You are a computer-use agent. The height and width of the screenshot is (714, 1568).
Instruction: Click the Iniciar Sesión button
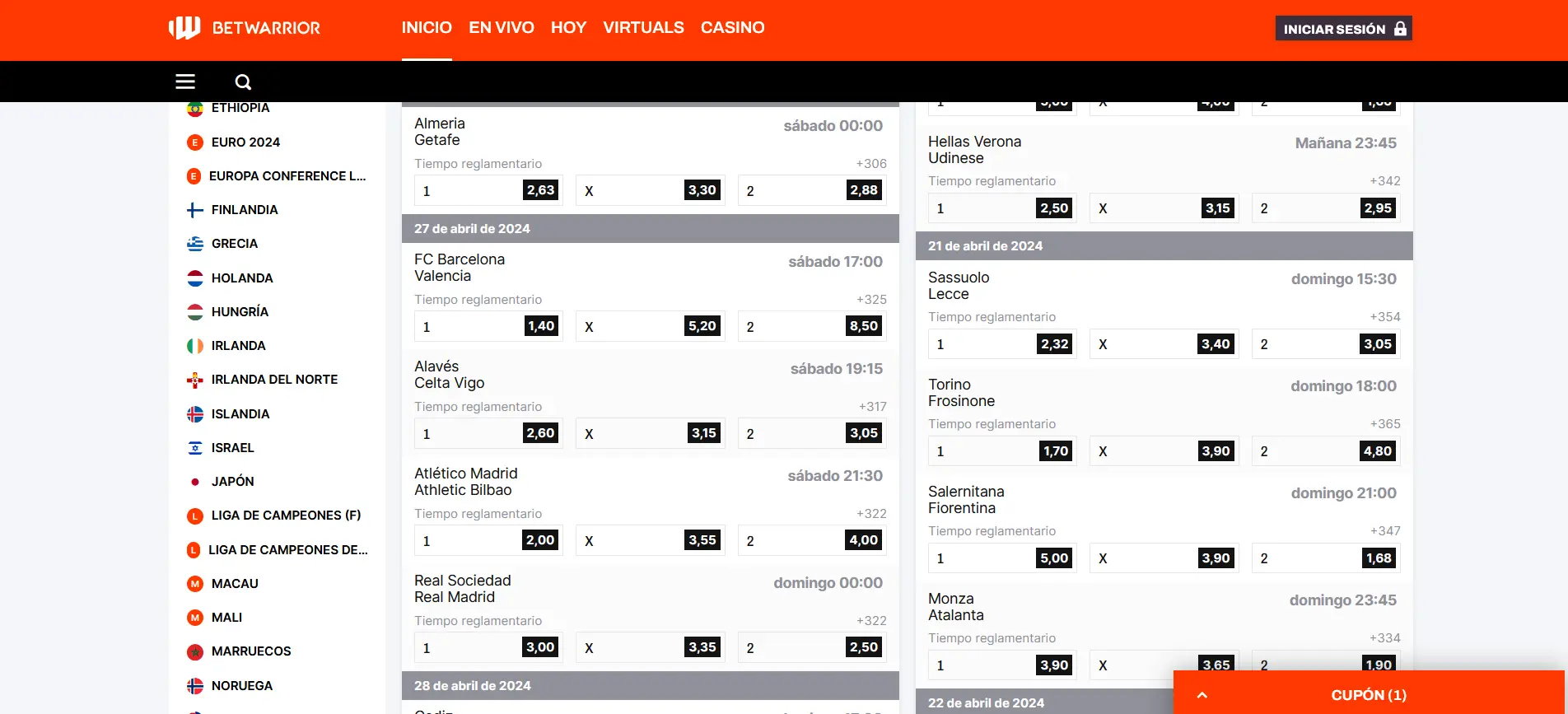1344,29
